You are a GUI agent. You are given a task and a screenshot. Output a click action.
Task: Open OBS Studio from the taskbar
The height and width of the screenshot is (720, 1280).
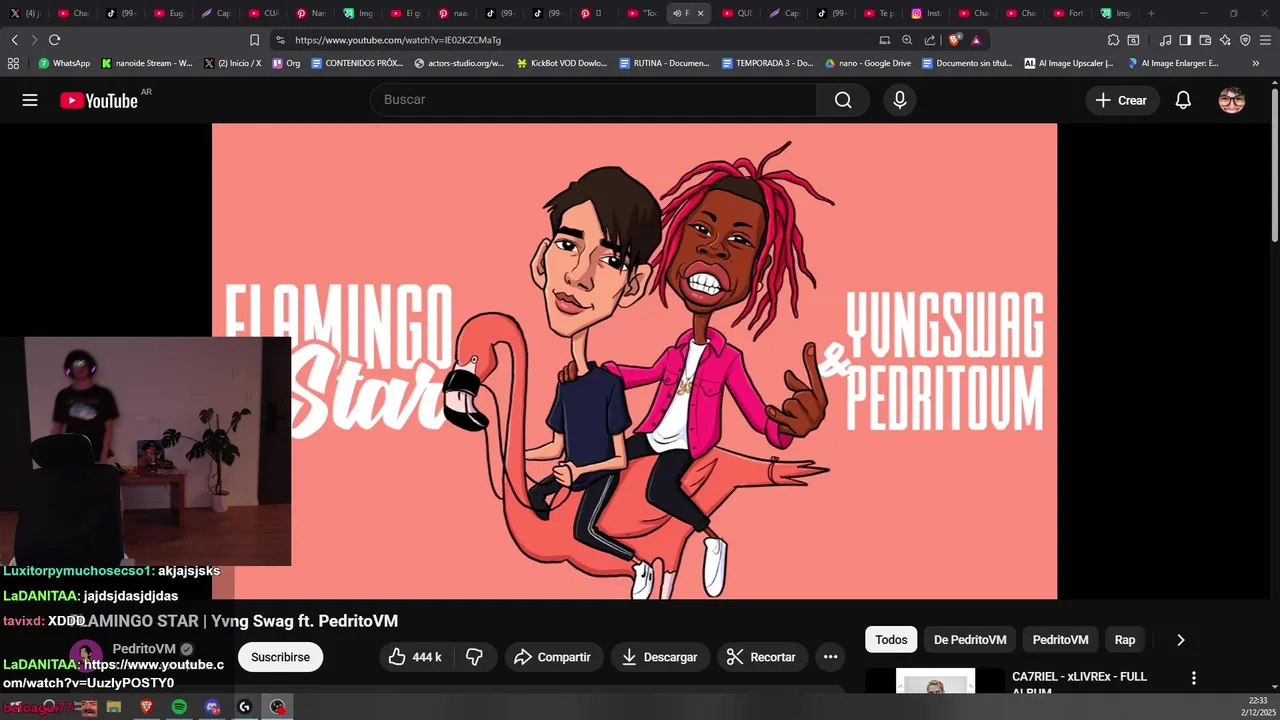(x=277, y=707)
